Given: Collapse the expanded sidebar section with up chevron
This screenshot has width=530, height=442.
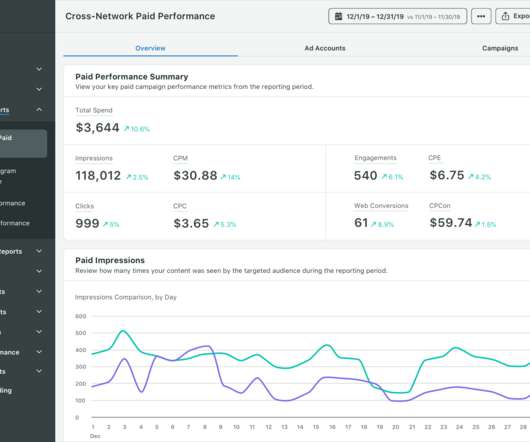Looking at the screenshot, I should [x=39, y=109].
